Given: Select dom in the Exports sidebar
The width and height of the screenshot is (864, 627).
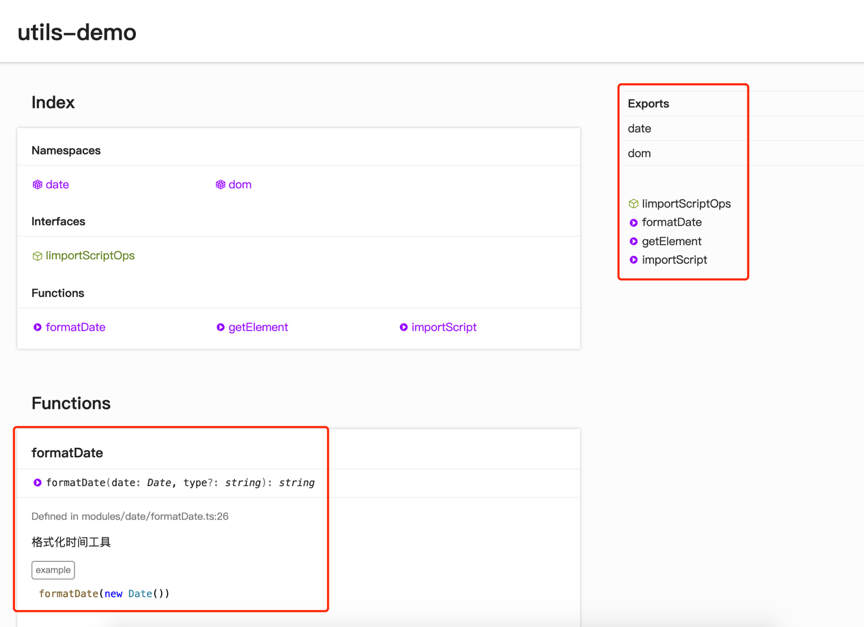Looking at the screenshot, I should pyautogui.click(x=639, y=154).
